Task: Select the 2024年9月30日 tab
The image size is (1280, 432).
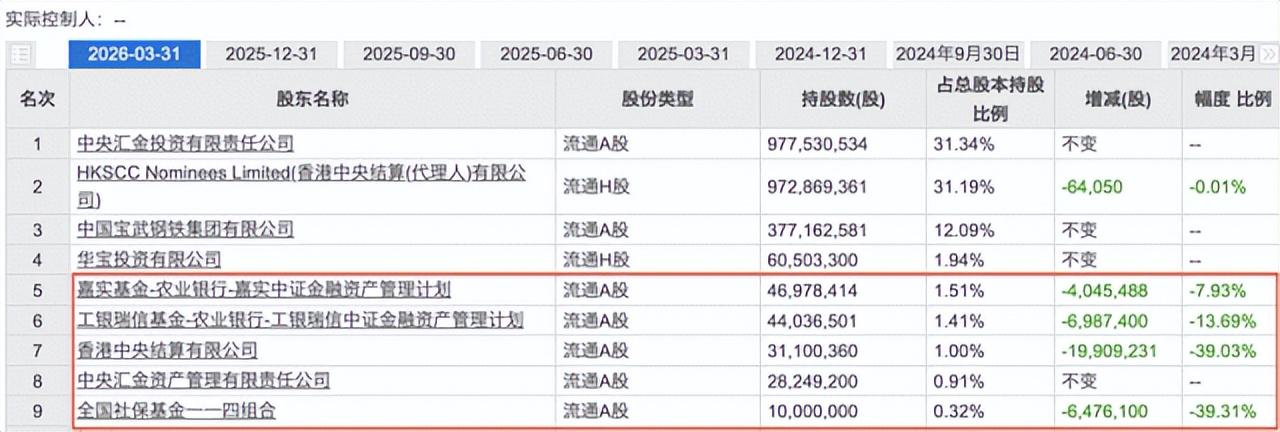Action: [958, 54]
